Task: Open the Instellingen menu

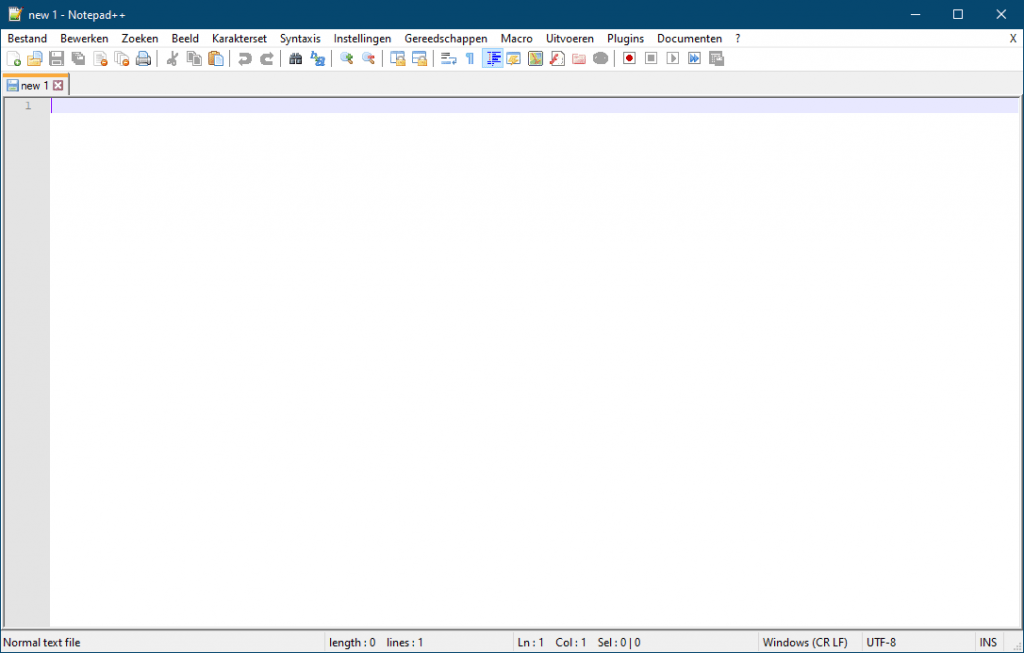Action: click(362, 38)
